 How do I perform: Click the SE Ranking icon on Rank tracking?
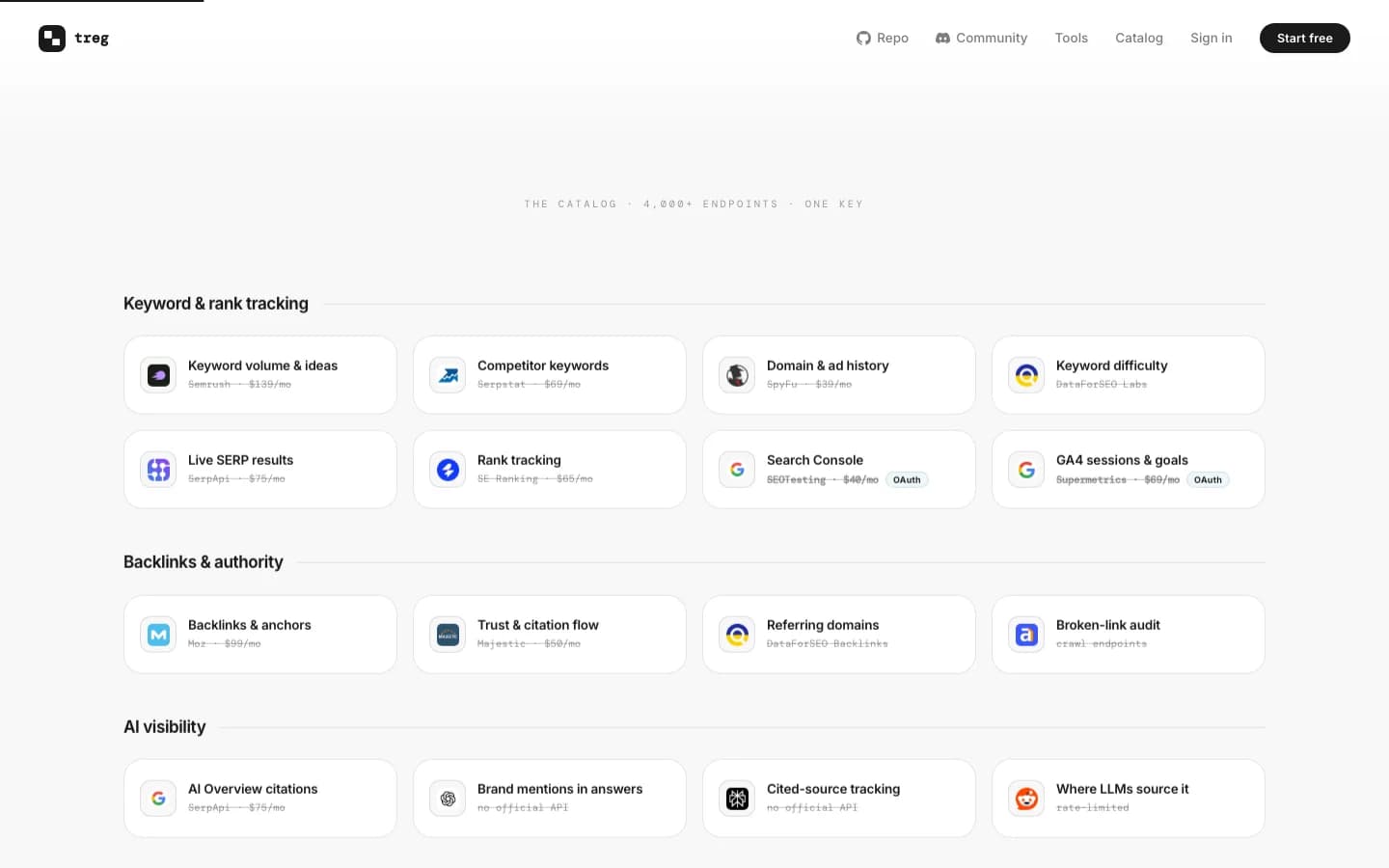448,470
